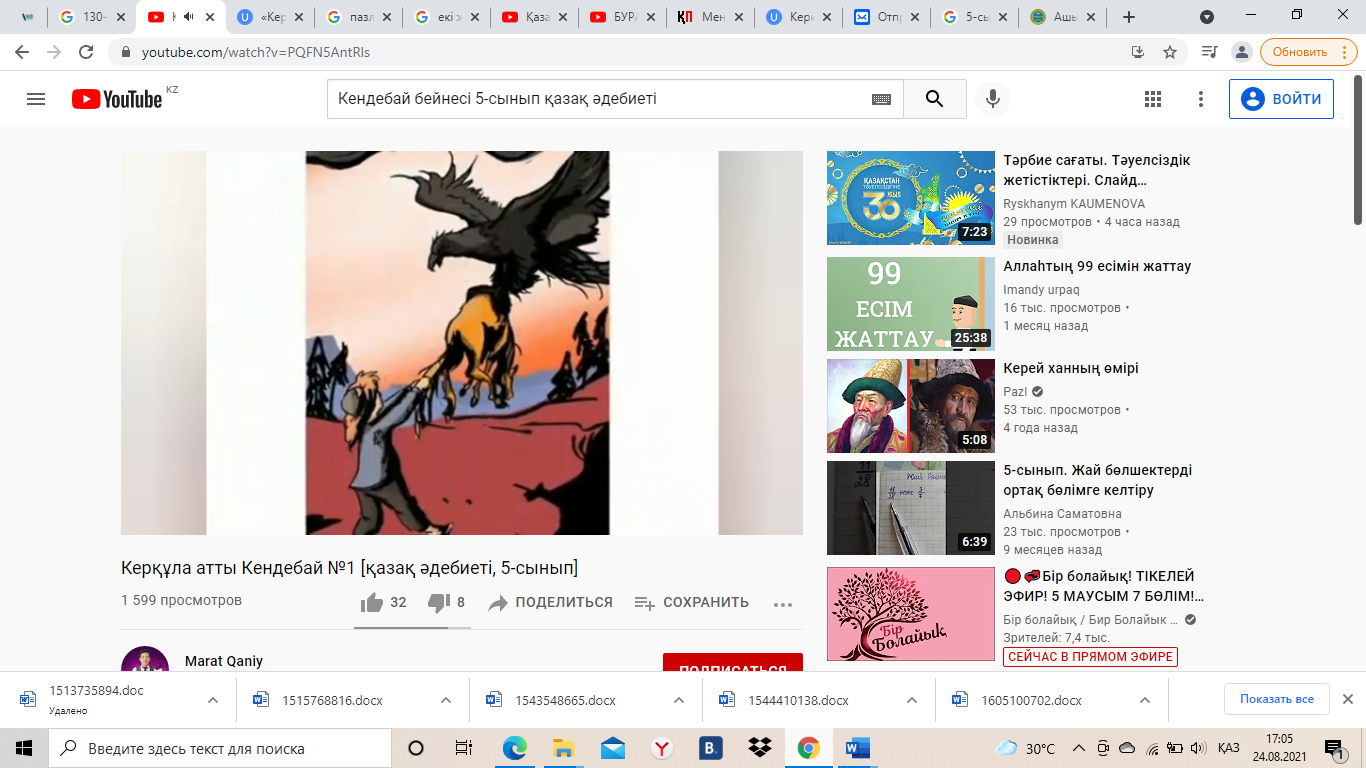Screen dimensions: 1366x768
Task: Open the Chrome profile avatar
Action: click(x=1242, y=52)
